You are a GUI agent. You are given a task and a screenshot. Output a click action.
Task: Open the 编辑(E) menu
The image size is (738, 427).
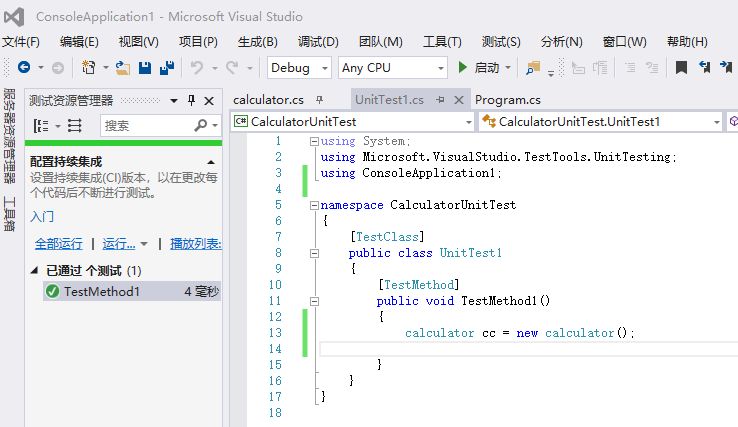pos(79,42)
